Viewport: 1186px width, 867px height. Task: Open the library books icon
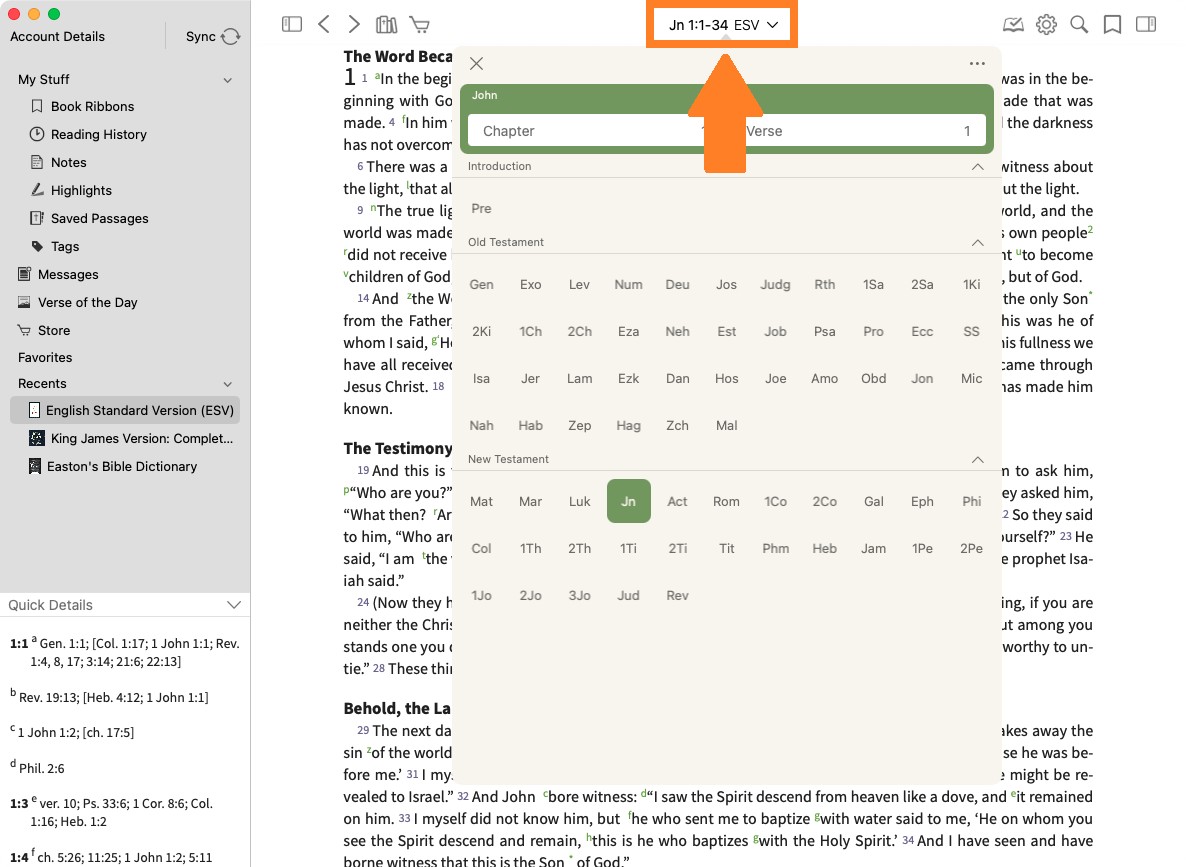386,24
